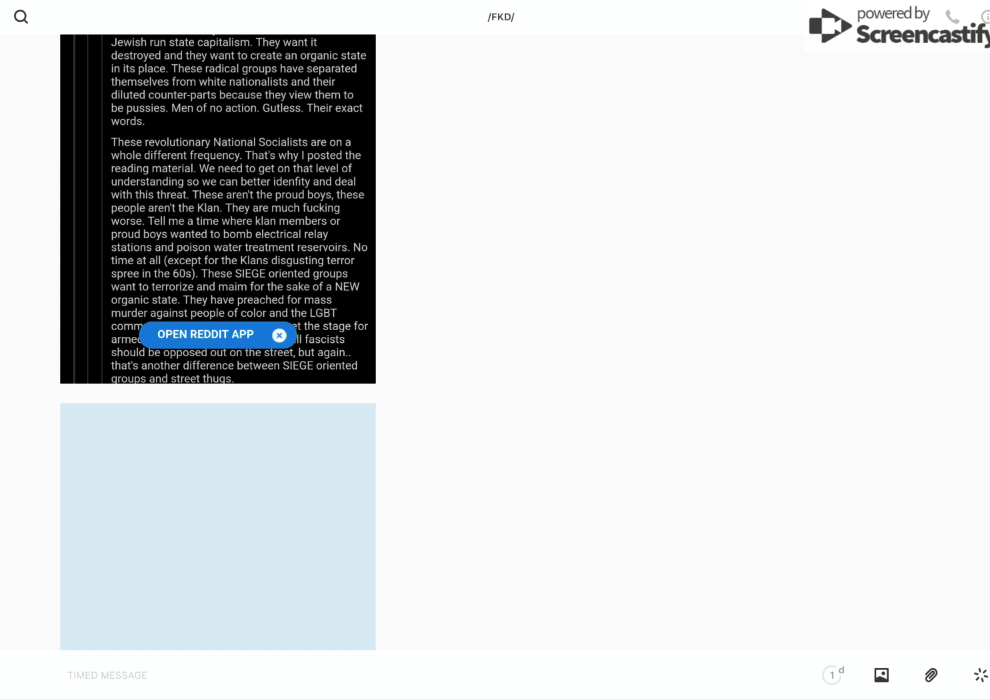
Task: Set the 1d message timer
Action: pyautogui.click(x=833, y=675)
